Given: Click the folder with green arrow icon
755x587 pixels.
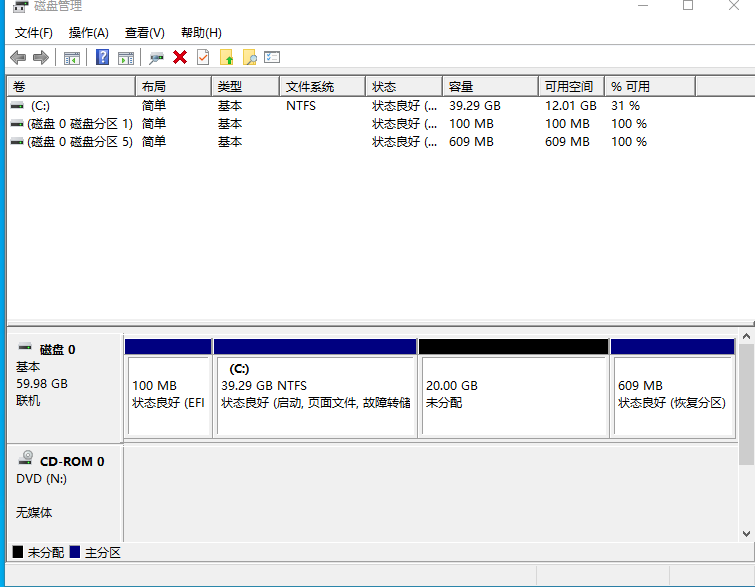Looking at the screenshot, I should pyautogui.click(x=226, y=58).
